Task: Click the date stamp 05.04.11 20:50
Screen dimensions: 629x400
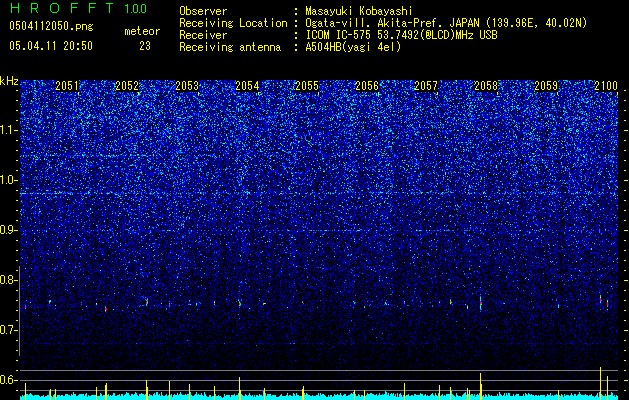Action: 51,46
